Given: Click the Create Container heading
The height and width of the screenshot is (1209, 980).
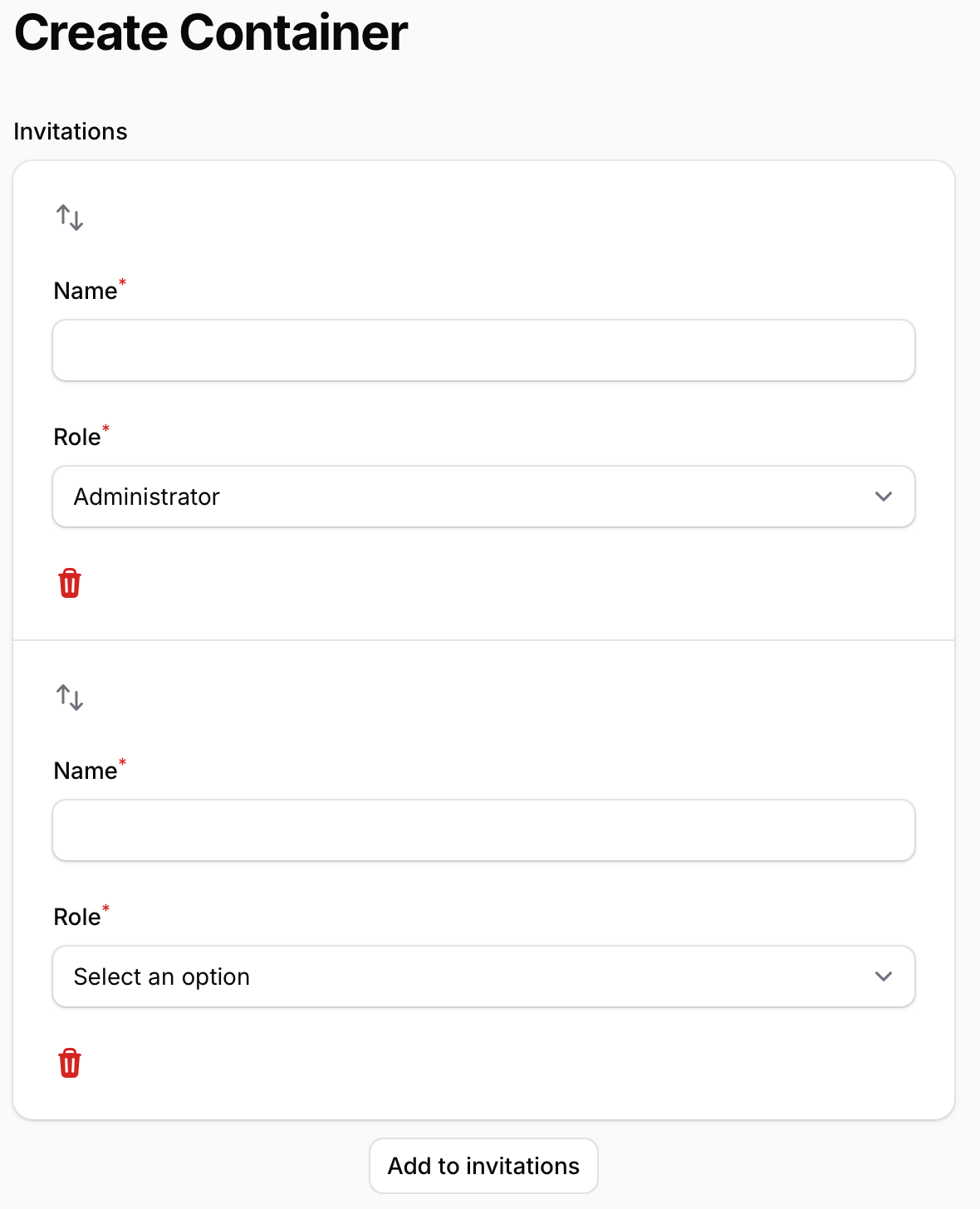Looking at the screenshot, I should [211, 33].
